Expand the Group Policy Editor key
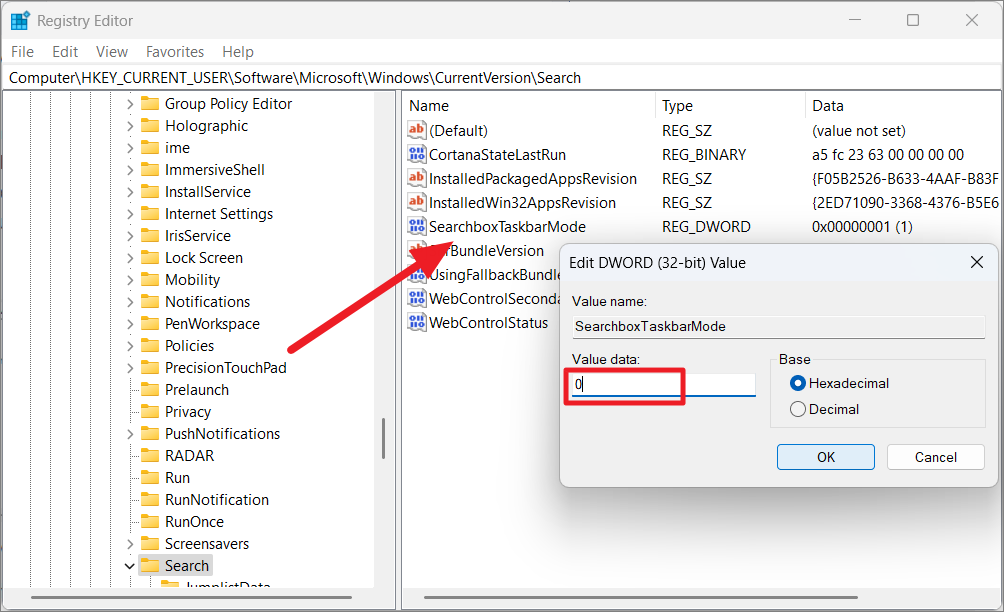Viewport: 1004px width, 612px height. 130,104
